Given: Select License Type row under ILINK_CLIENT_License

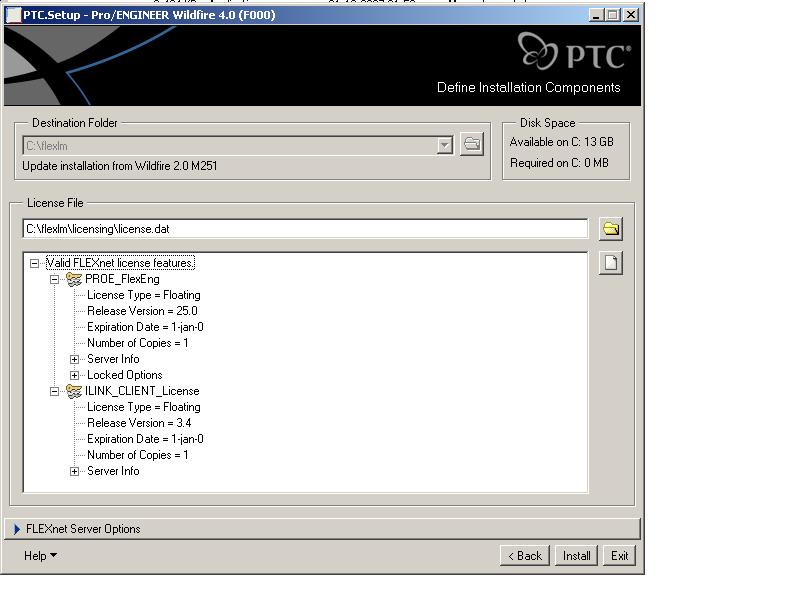Looking at the screenshot, I should (143, 407).
